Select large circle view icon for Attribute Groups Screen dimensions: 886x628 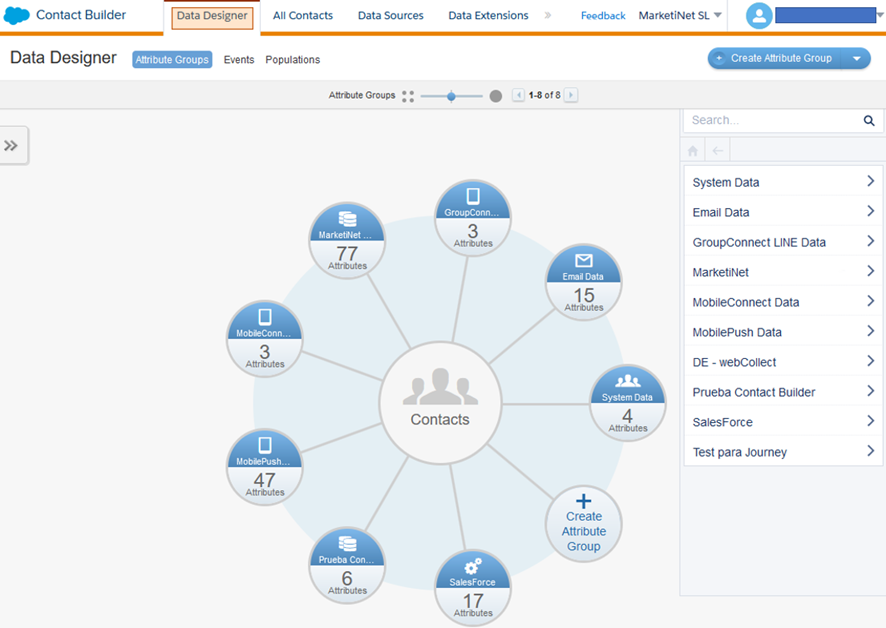(496, 96)
